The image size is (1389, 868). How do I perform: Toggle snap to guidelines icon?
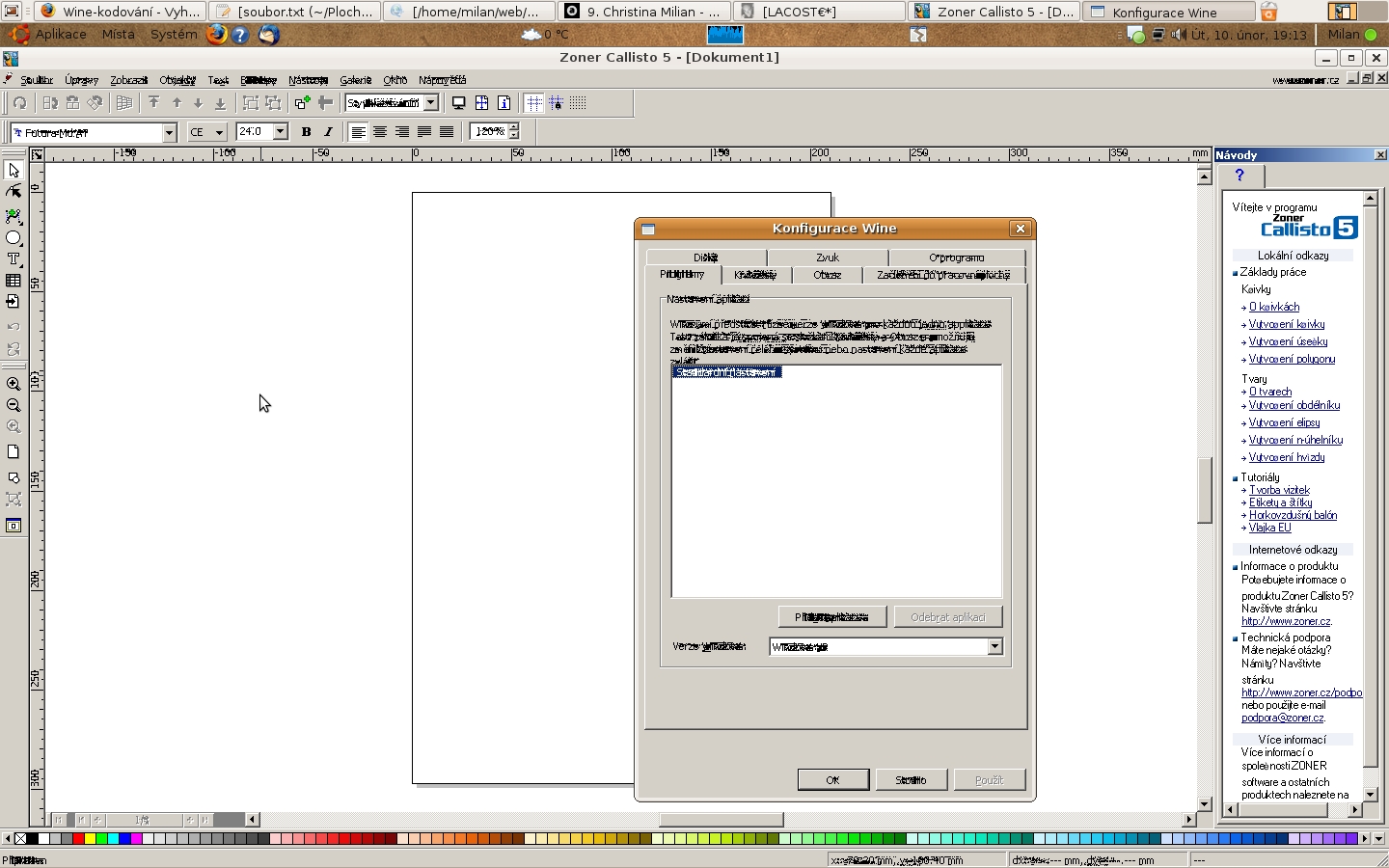[533, 103]
